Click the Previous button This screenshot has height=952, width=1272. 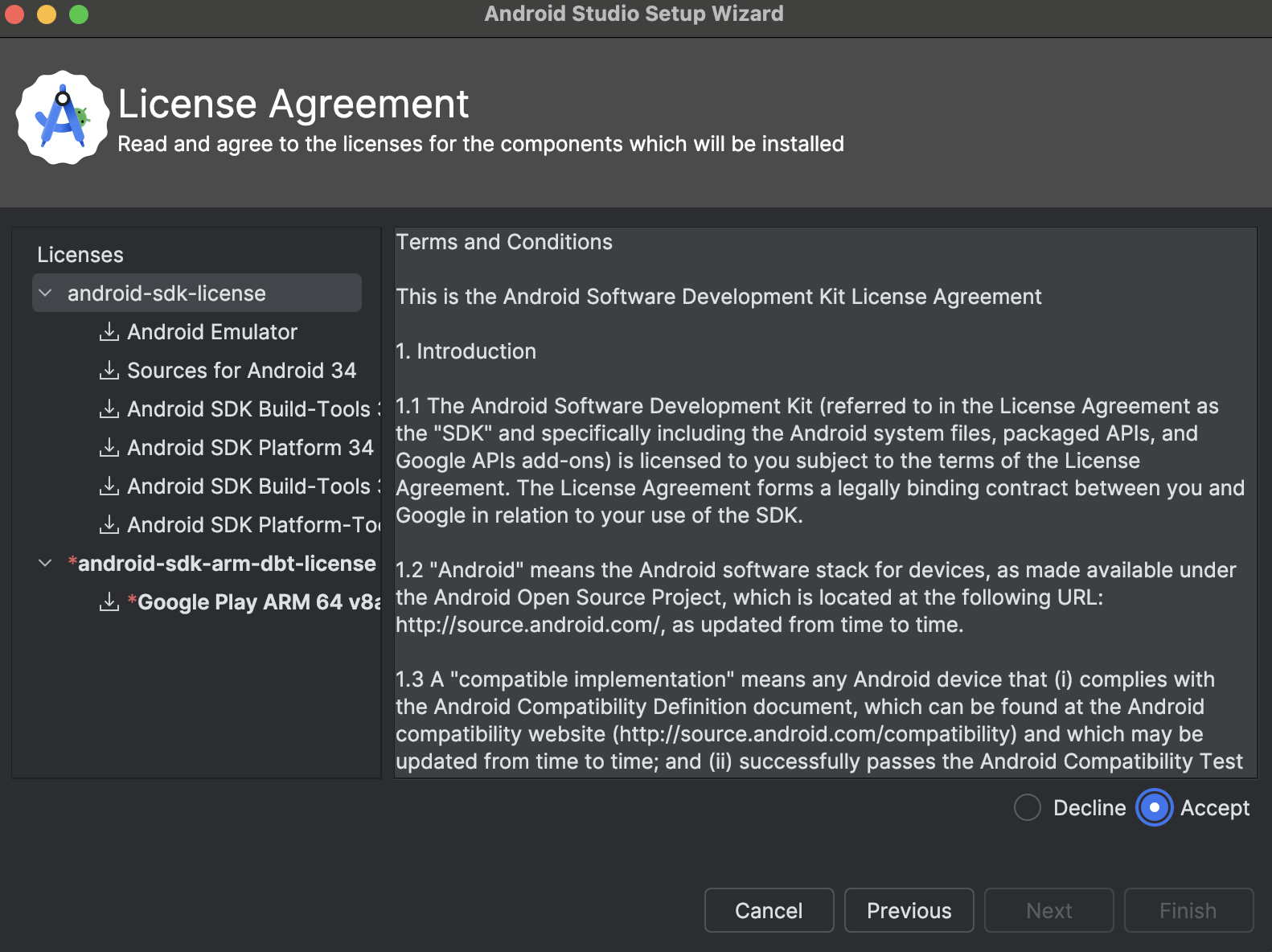coord(909,910)
